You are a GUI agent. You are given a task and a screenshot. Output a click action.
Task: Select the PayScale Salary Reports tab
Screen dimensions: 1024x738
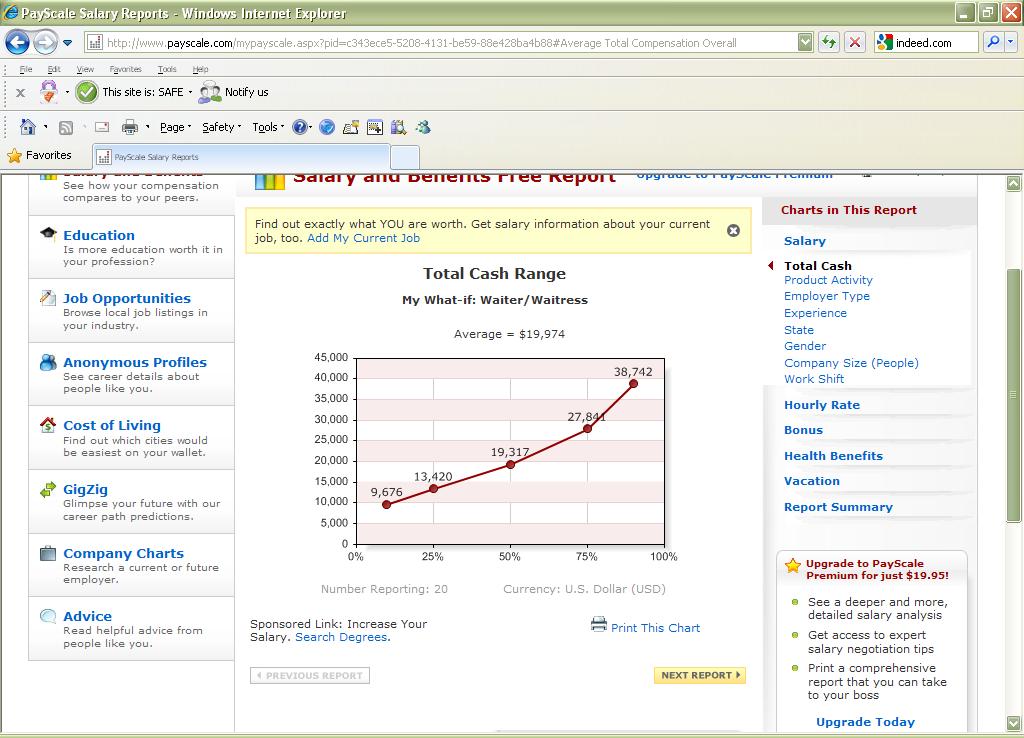[241, 157]
